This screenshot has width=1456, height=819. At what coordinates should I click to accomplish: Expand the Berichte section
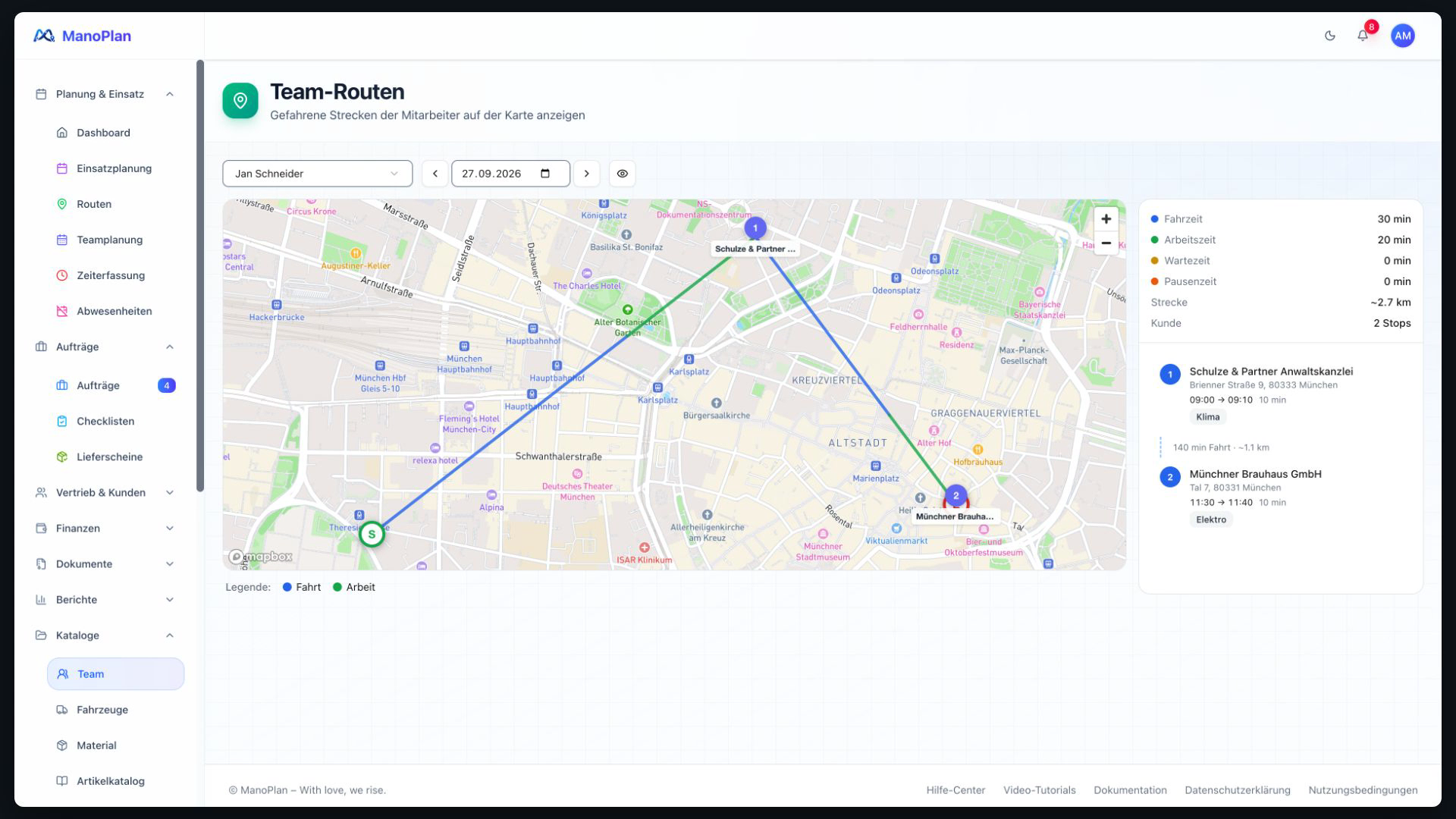[105, 599]
